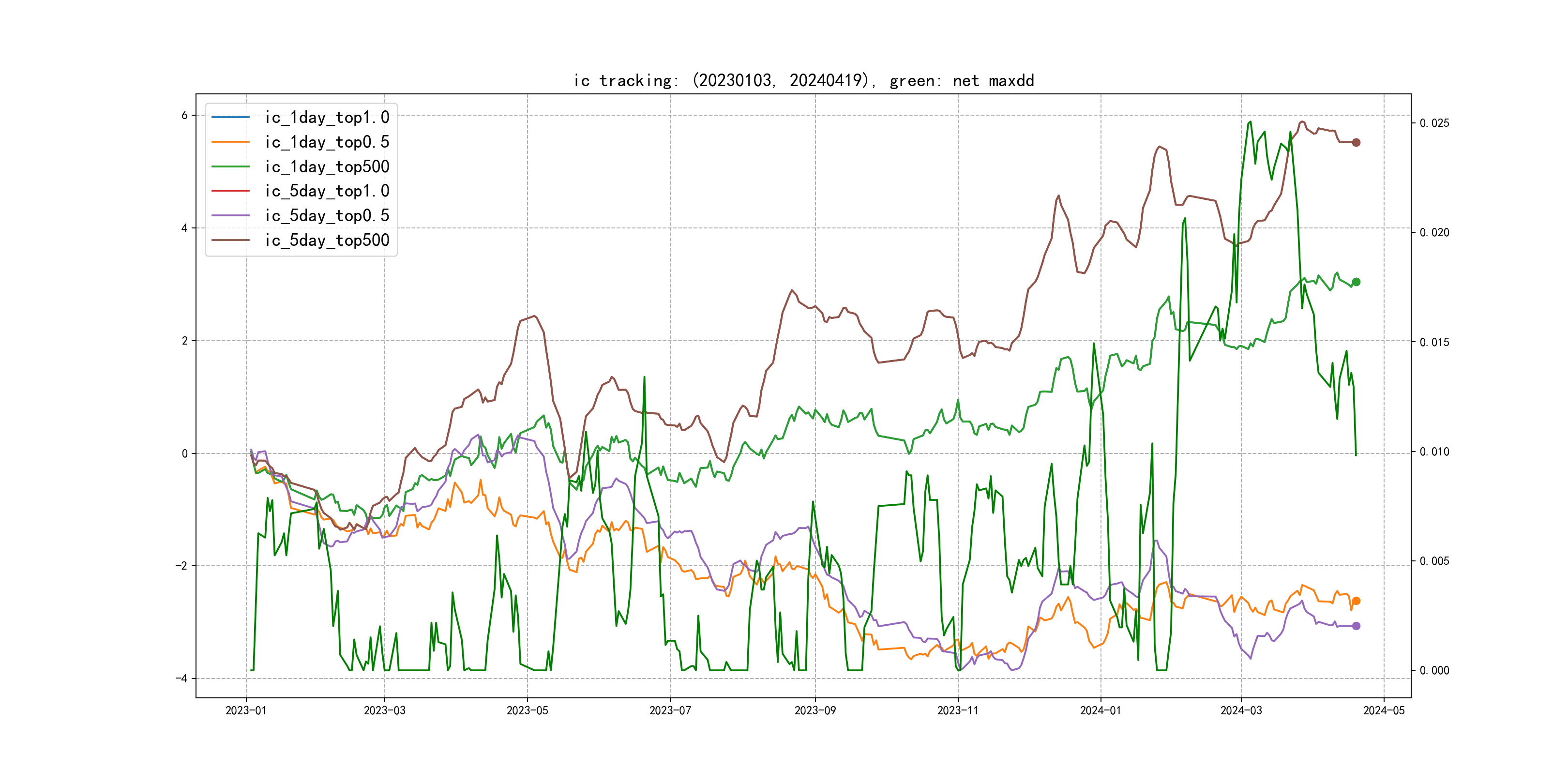The image size is (1568, 784).
Task: Click the orange ic_1day_top0.5 legend swatch
Action: coord(230,142)
